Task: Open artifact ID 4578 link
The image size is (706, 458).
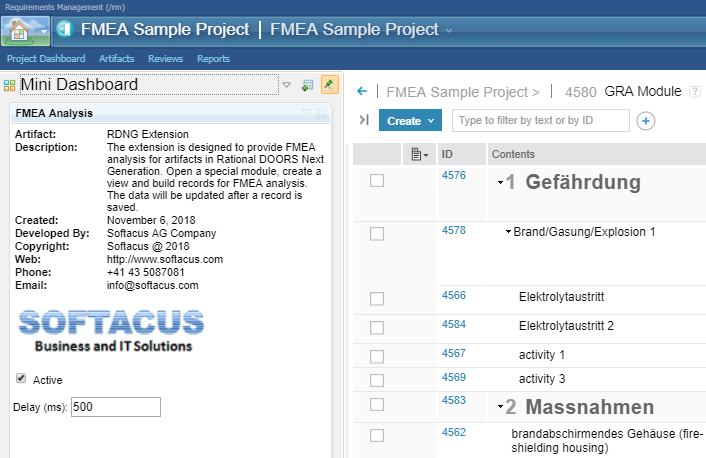Action: (x=453, y=230)
